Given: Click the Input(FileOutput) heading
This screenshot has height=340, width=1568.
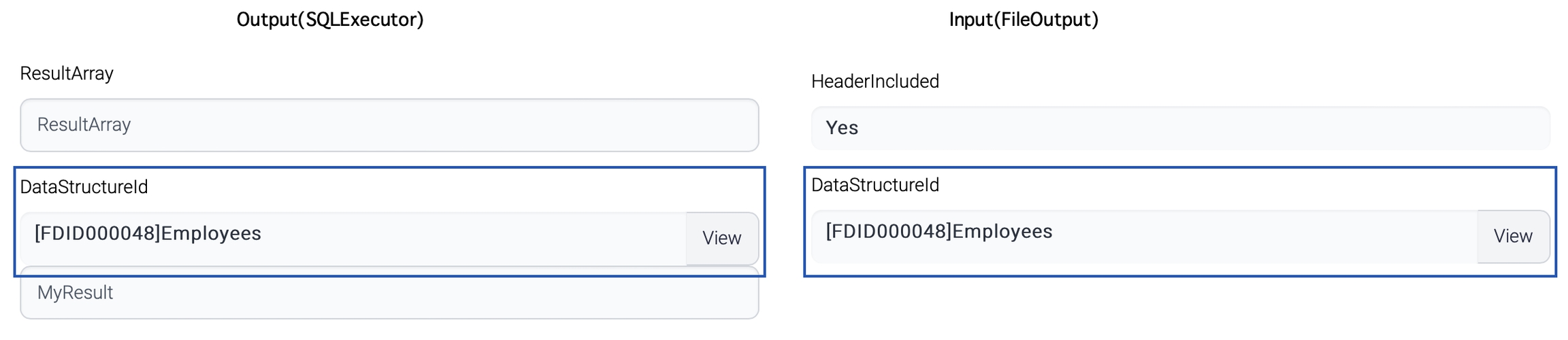Looking at the screenshot, I should pyautogui.click(x=1024, y=19).
